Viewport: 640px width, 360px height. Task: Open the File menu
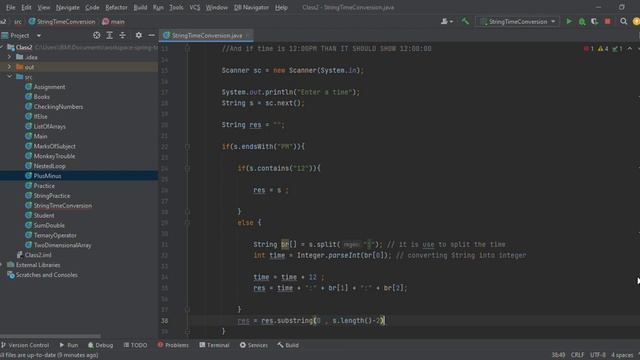coord(10,7)
